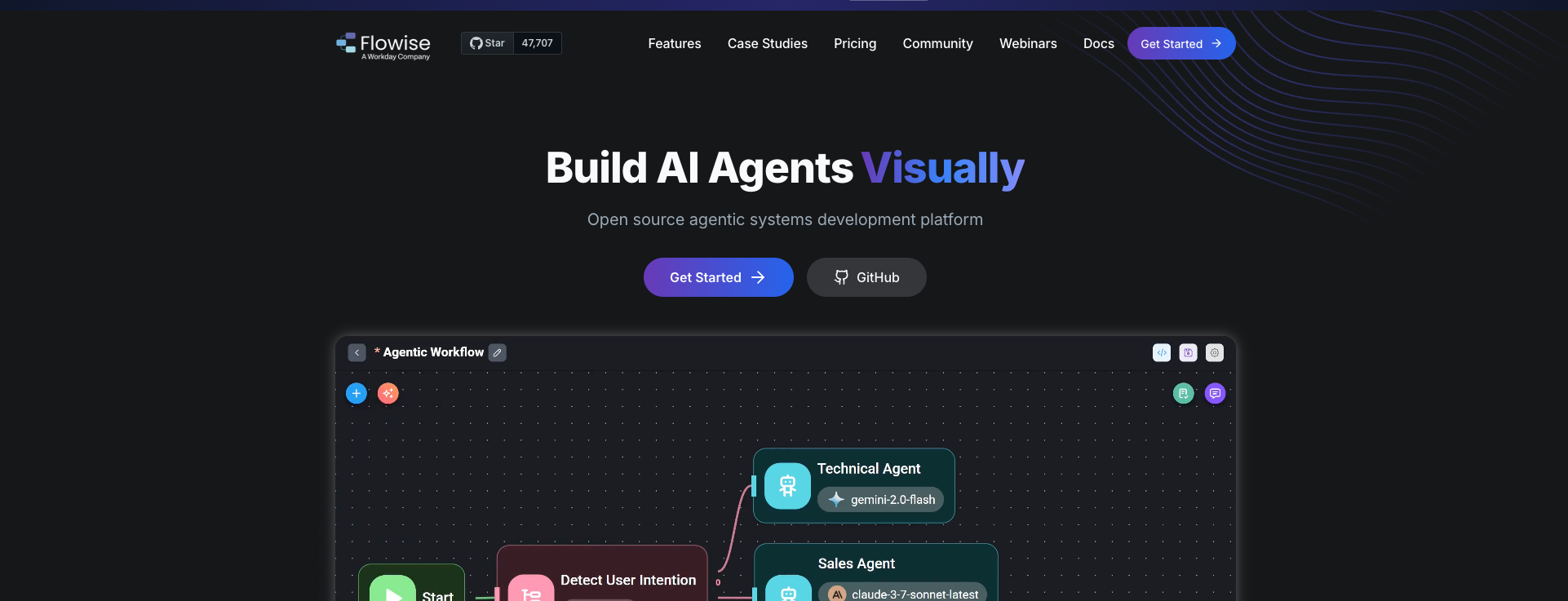The width and height of the screenshot is (1568, 601).
Task: Go to Case Studies
Action: click(768, 43)
